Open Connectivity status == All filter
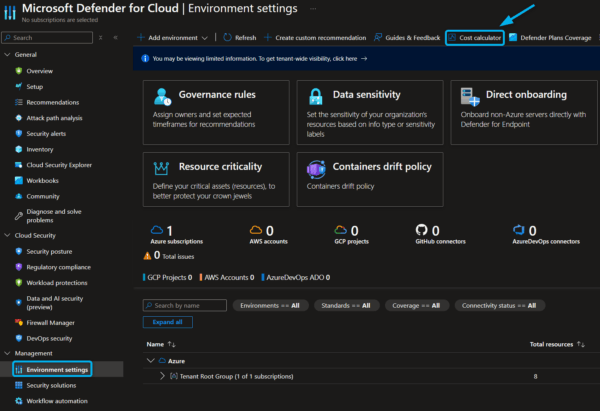Viewport: 600px width, 411px height. 499,305
